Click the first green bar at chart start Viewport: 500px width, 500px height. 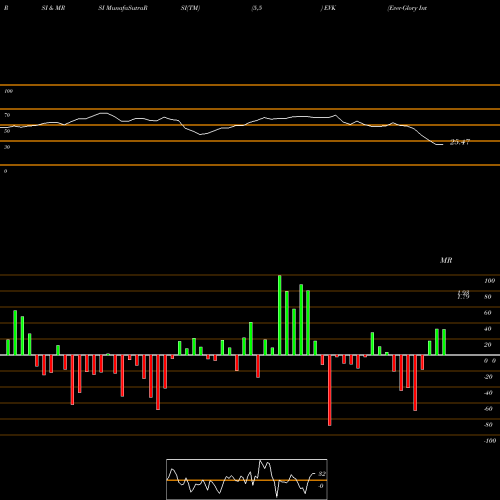click(x=8, y=347)
